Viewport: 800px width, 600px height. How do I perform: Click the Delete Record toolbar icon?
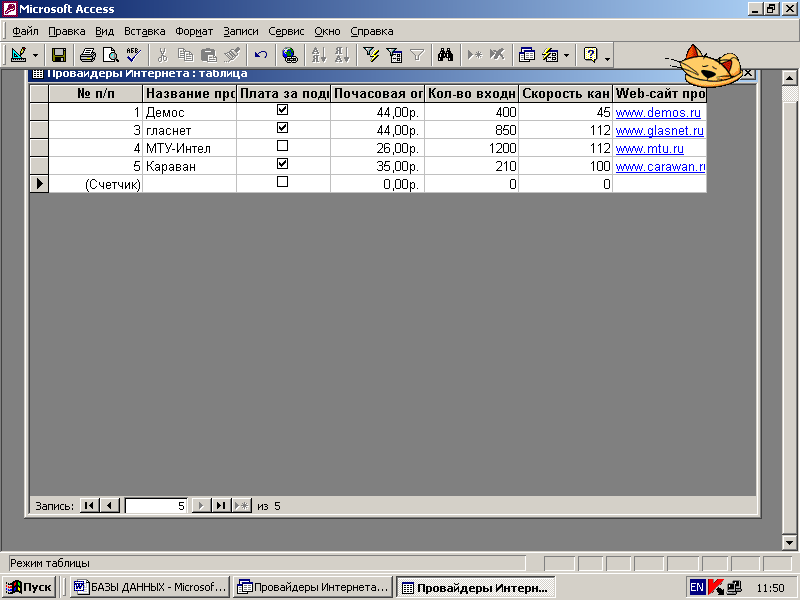coord(497,55)
